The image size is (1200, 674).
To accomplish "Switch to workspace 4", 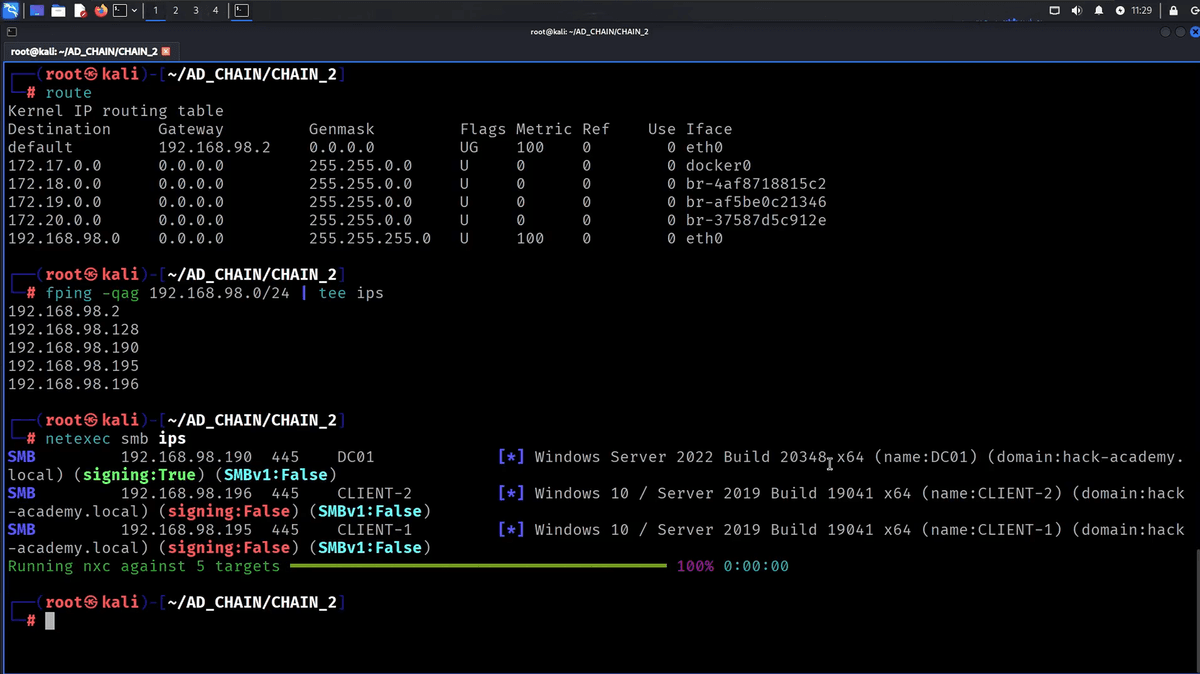I will click(215, 11).
